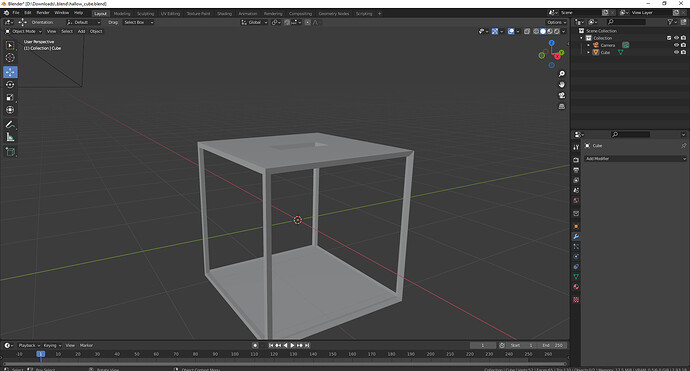Open the Global transform orientation dropdown

click(x=254, y=22)
